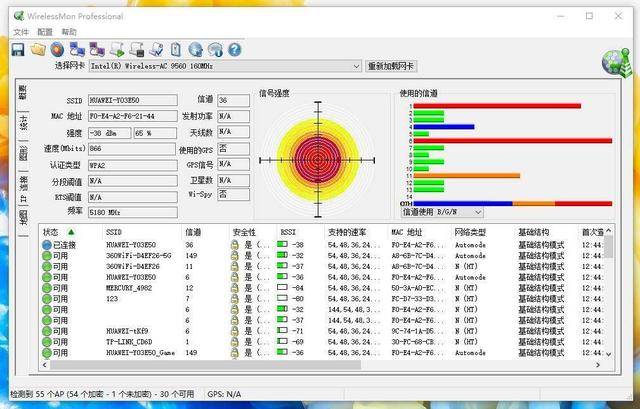Open the 文件 menu
The width and height of the screenshot is (640, 409).
click(x=21, y=32)
